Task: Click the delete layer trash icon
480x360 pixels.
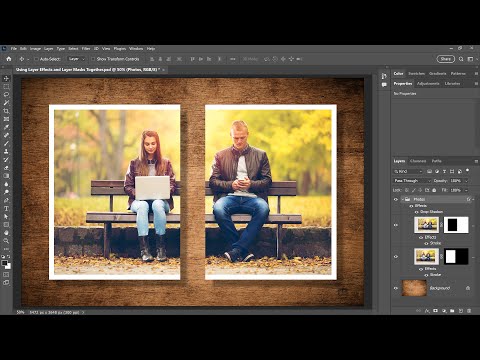Action: pos(469,311)
